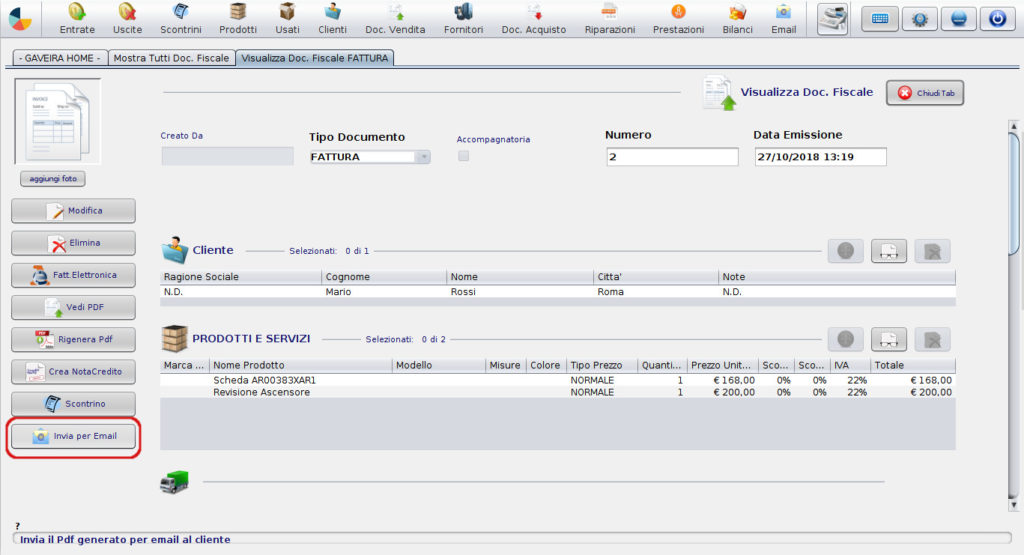Image resolution: width=1024 pixels, height=555 pixels.
Task: Open the Entrate section in toolbar
Action: pos(77,18)
